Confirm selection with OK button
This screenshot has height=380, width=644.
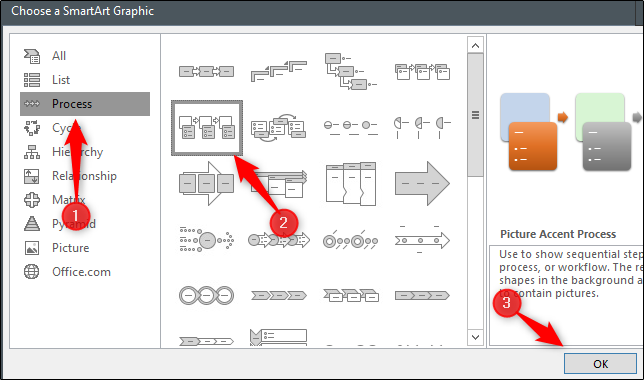point(600,364)
